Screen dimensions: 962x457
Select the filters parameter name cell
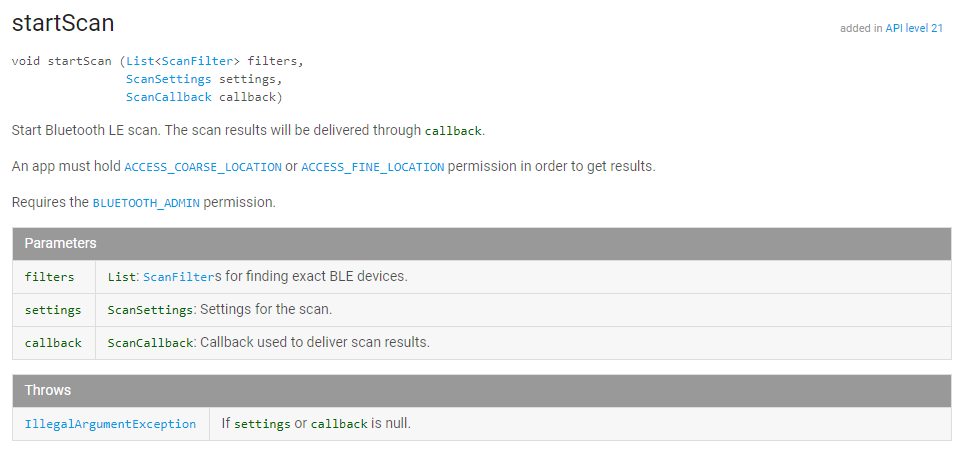coord(50,277)
